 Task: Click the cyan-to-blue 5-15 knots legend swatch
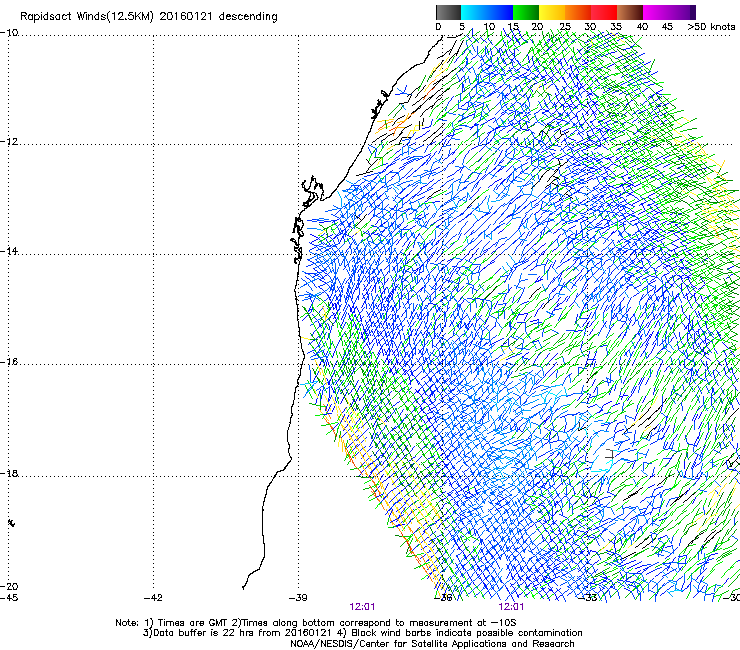coord(487,12)
